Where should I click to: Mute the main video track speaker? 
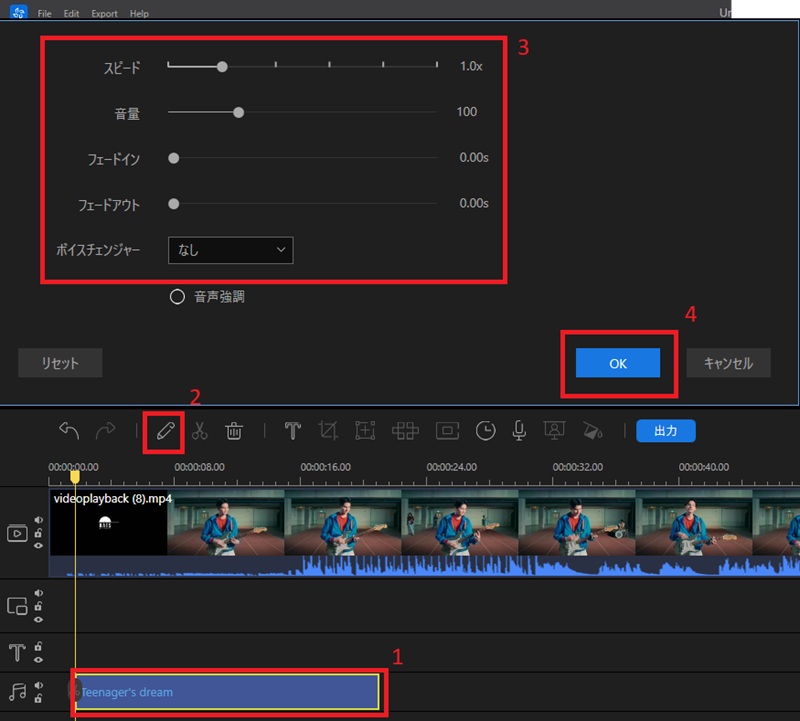pyautogui.click(x=39, y=520)
